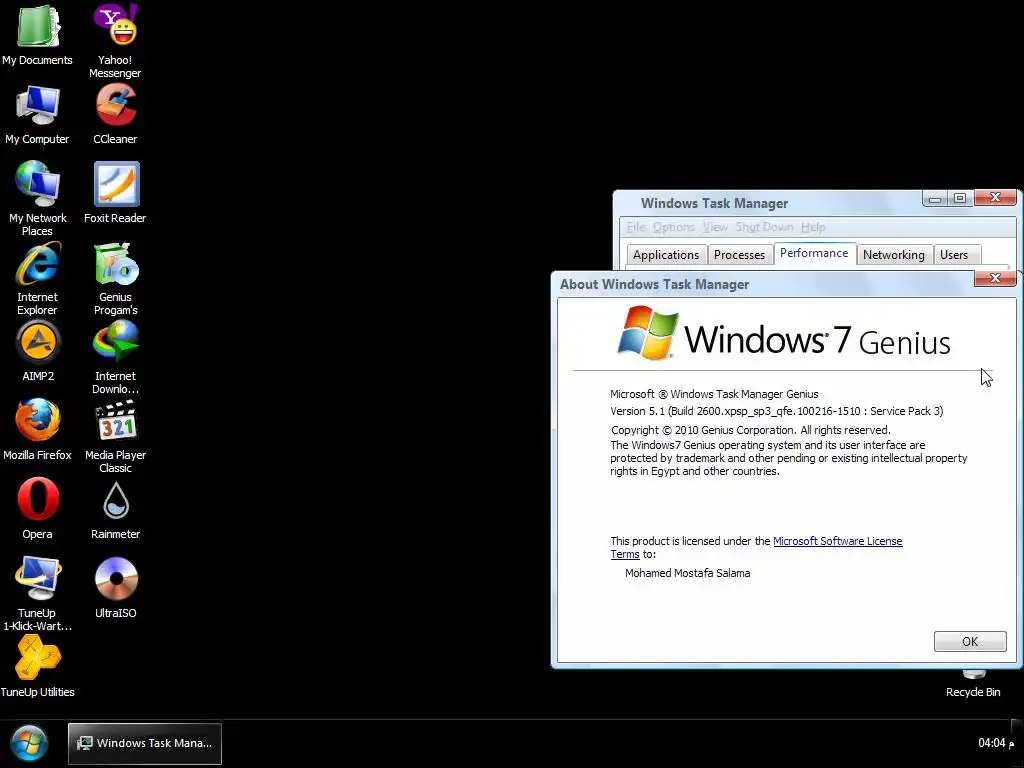Image resolution: width=1024 pixels, height=768 pixels.
Task: Open the View menu in Task Manager
Action: pyautogui.click(x=715, y=227)
